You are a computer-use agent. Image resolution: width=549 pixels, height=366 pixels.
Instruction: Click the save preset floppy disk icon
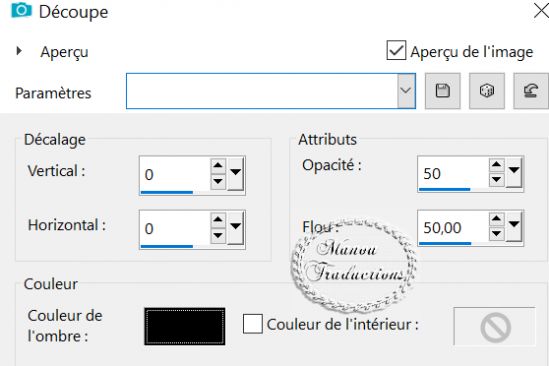click(x=443, y=91)
